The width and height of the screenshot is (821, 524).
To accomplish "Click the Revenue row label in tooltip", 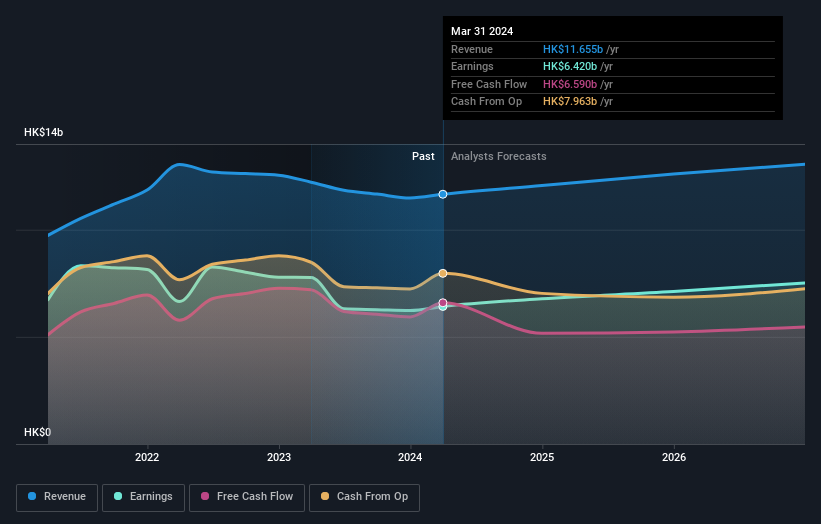I will 472,49.
